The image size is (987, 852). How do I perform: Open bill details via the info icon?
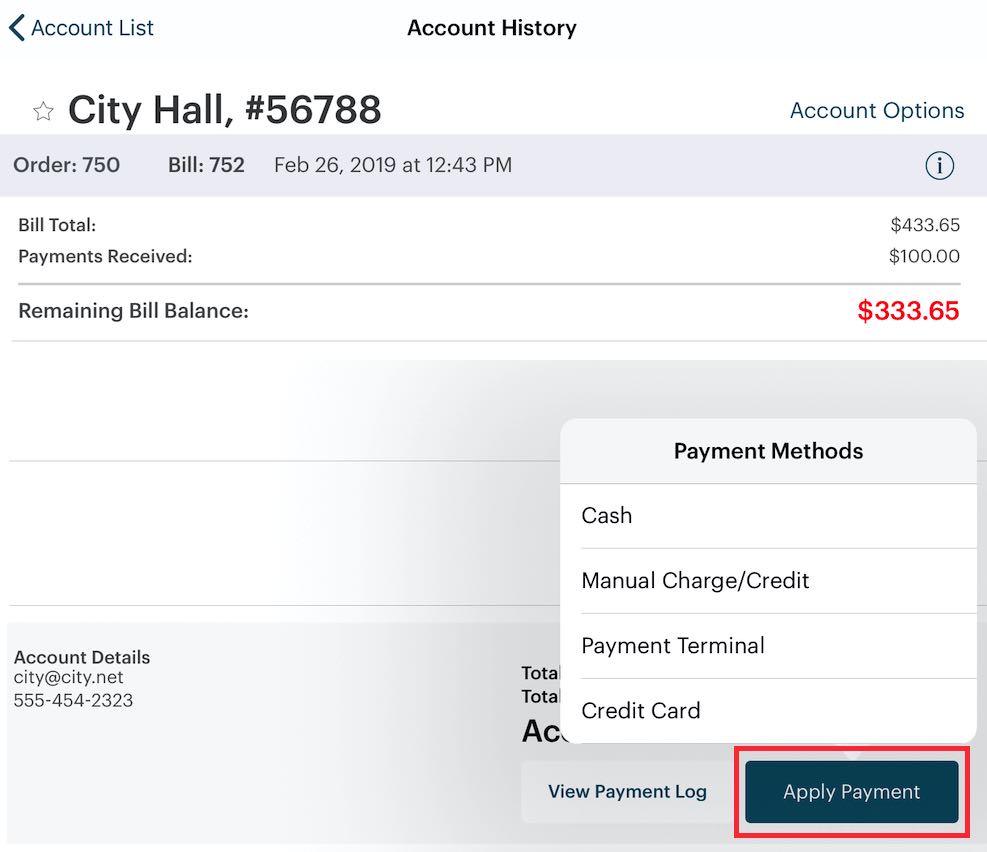point(939,165)
